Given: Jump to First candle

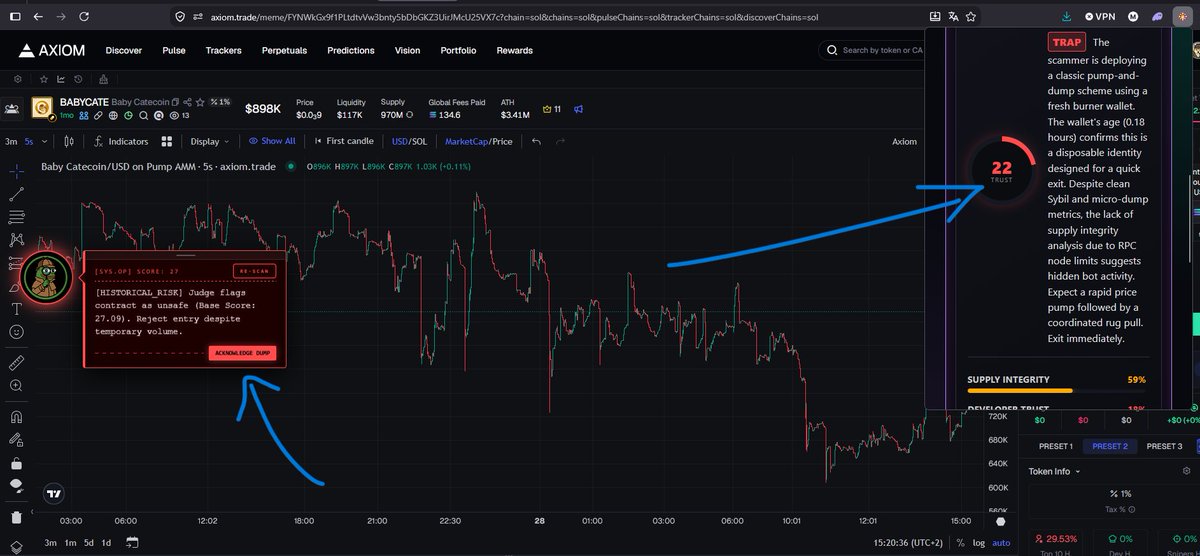Looking at the screenshot, I should (343, 141).
